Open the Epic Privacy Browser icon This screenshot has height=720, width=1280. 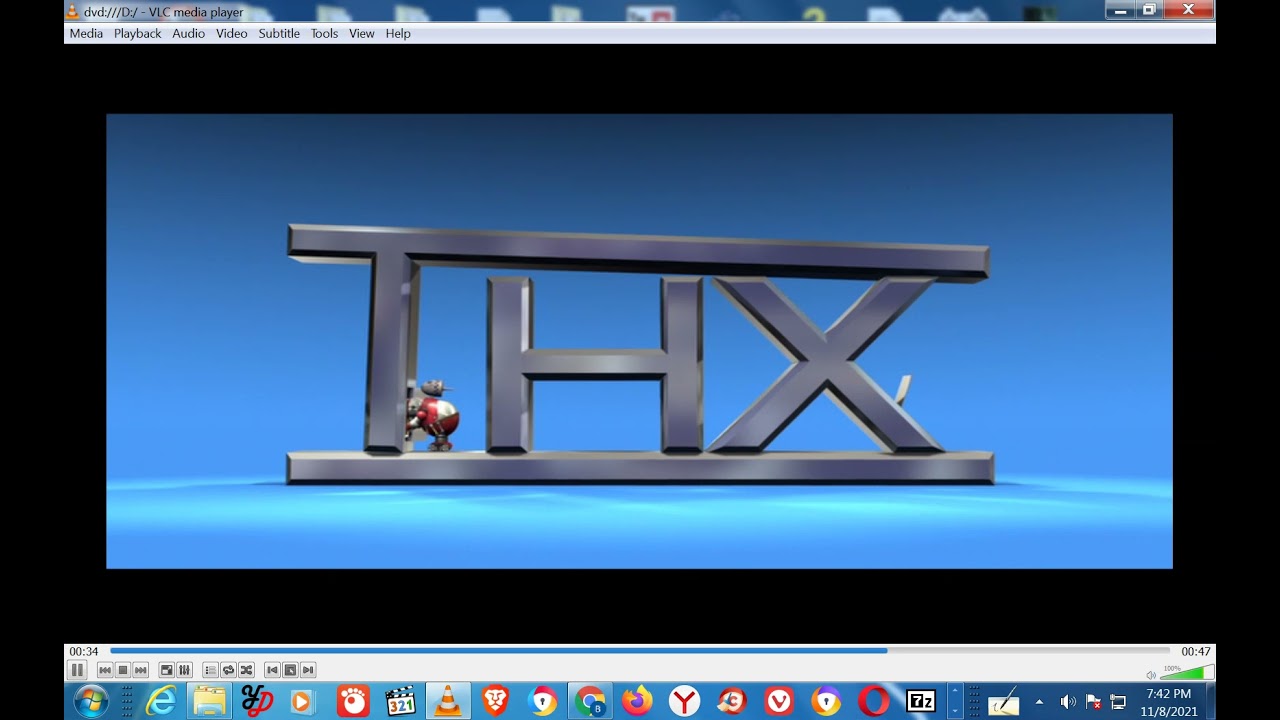coord(543,701)
